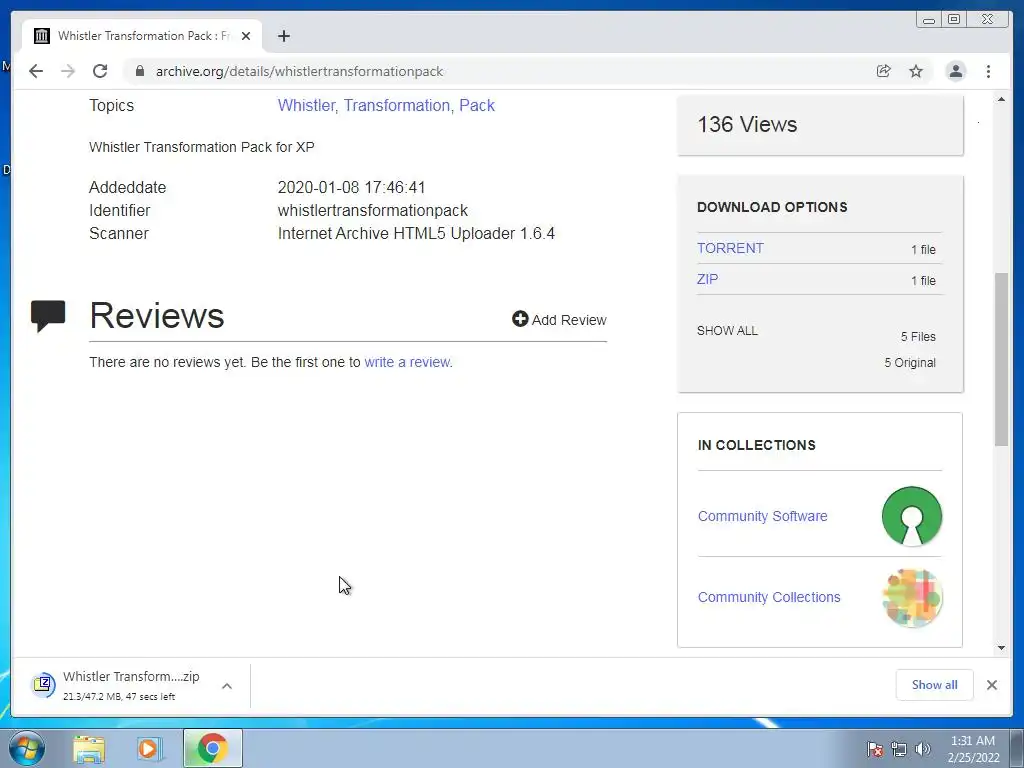Open the volume speaker tray icon
1024x768 pixels.
point(922,748)
